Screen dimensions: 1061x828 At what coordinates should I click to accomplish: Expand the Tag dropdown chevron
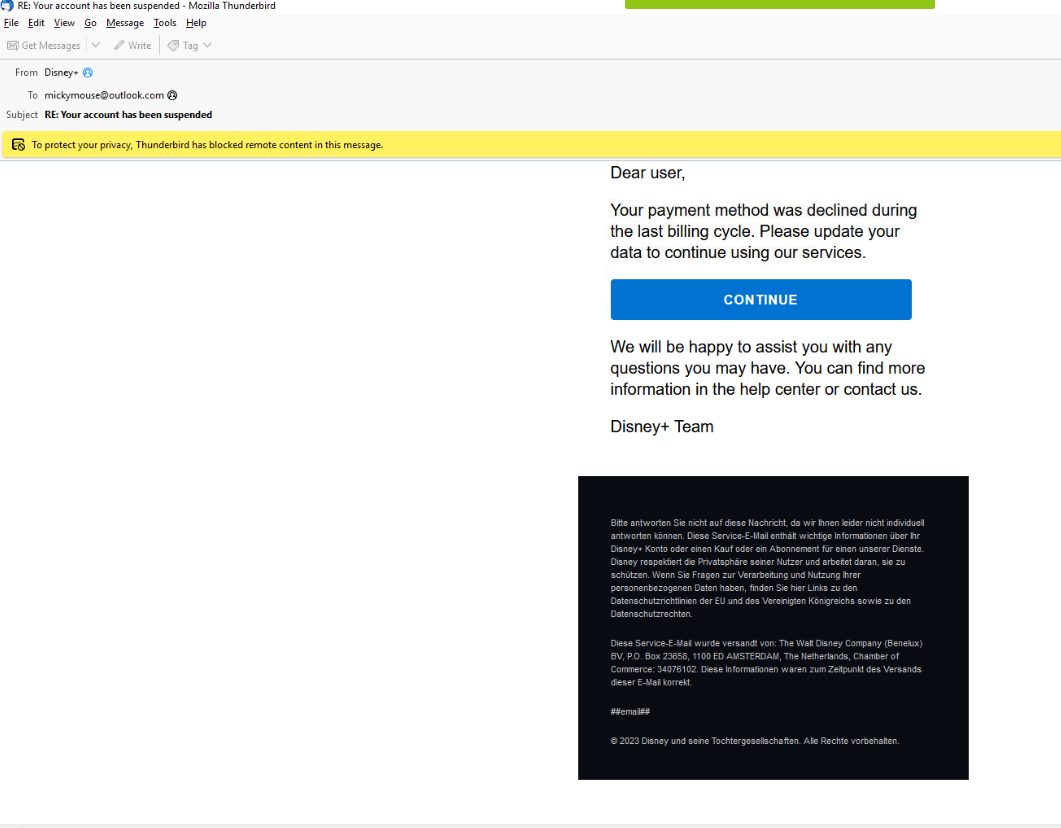(x=207, y=45)
